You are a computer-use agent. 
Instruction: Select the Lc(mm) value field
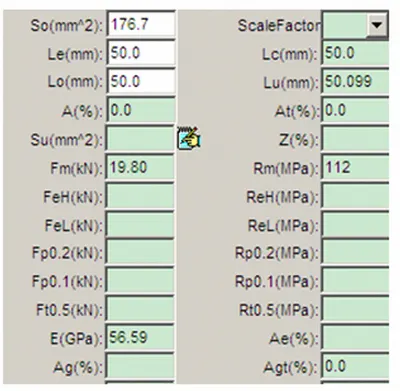355,53
